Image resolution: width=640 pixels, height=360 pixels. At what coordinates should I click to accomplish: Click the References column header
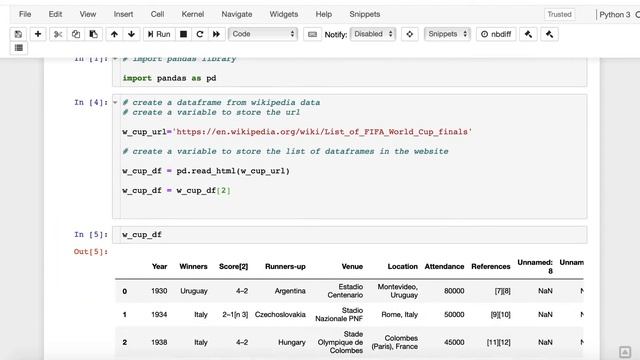point(491,267)
